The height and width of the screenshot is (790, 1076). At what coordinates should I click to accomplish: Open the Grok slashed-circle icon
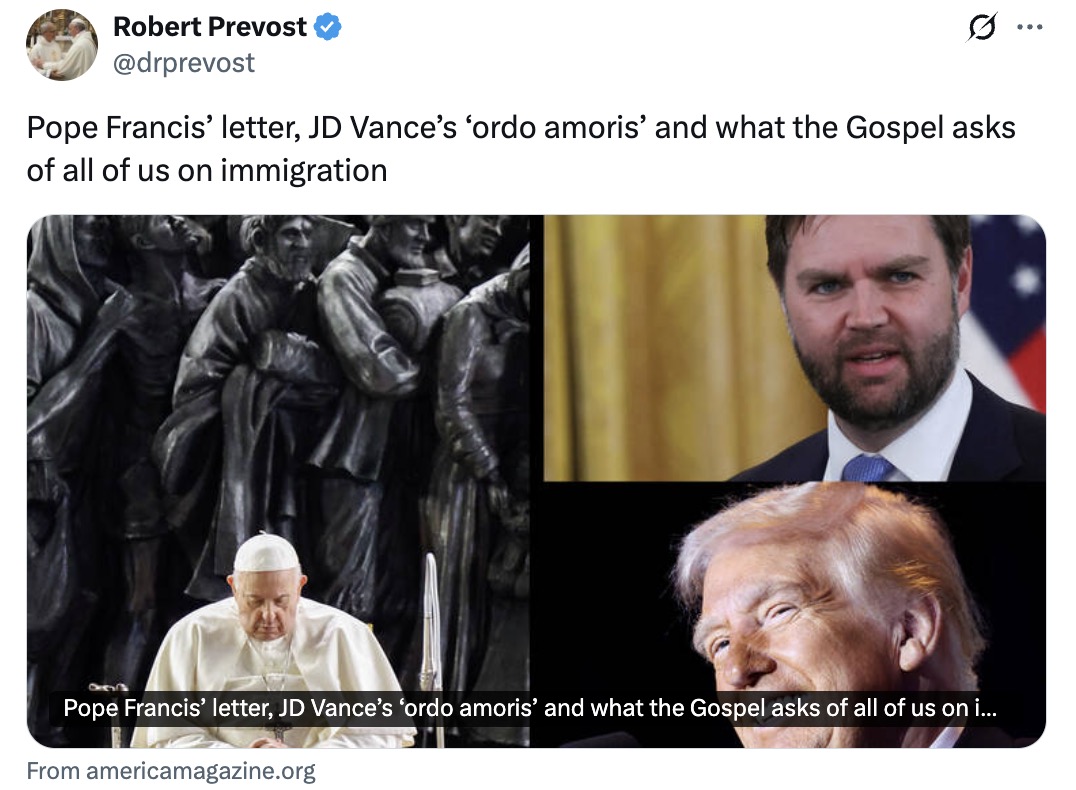pyautogui.click(x=981, y=27)
